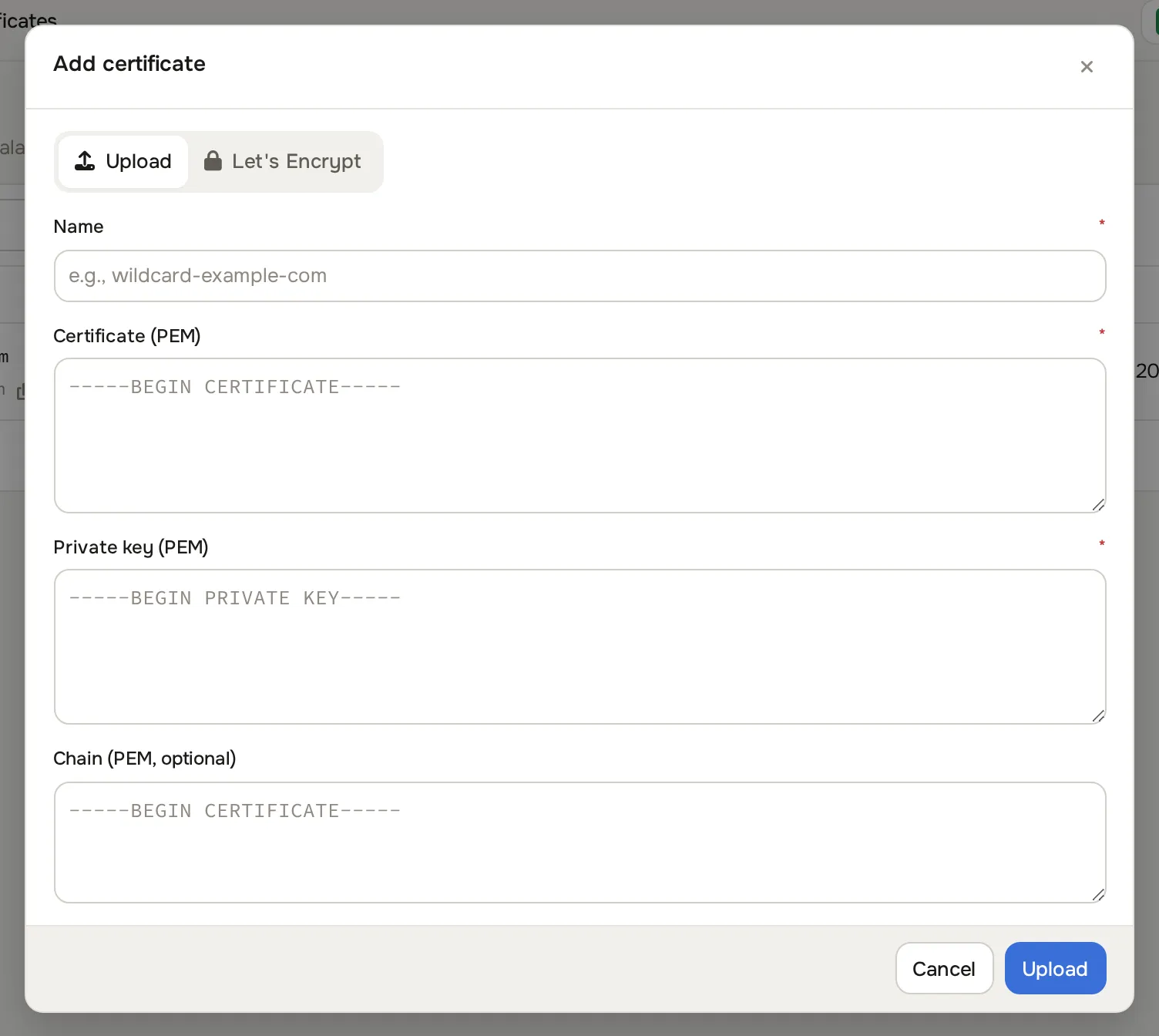This screenshot has height=1036, width=1159.
Task: Click the Certificate (PEM) resize handle
Action: (x=1098, y=505)
